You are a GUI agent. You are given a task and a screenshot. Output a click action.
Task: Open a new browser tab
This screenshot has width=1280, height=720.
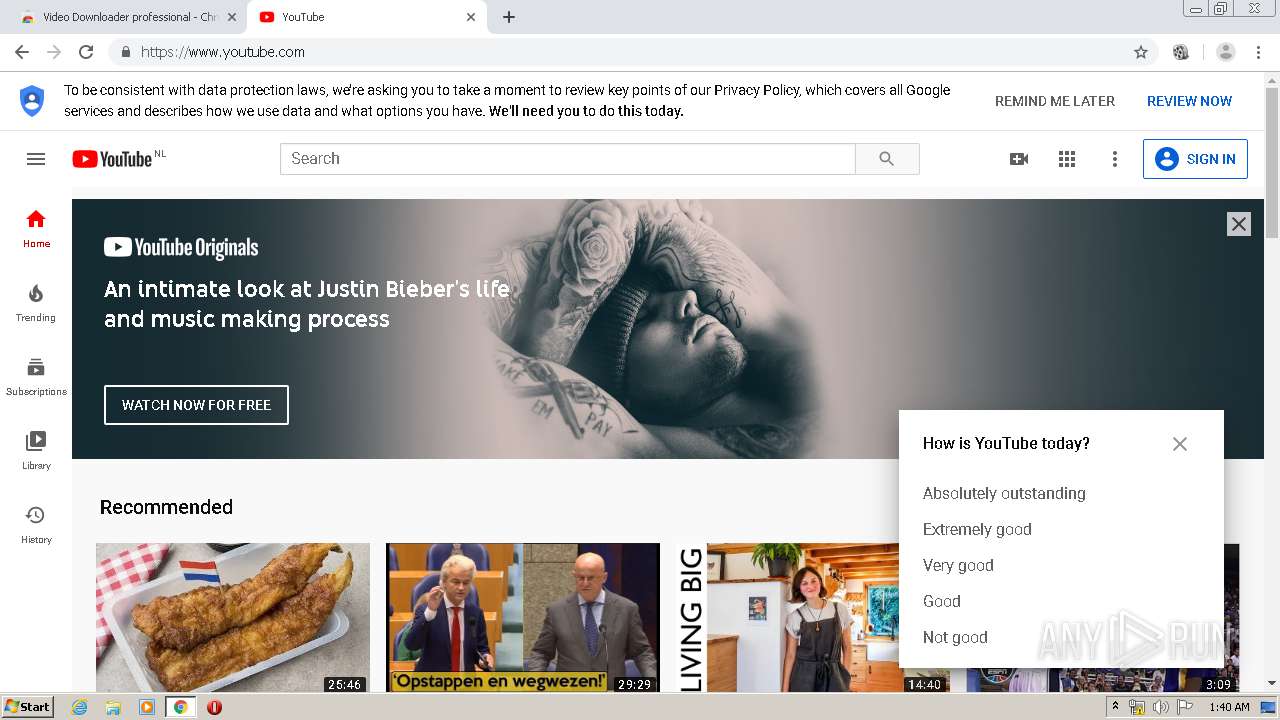[x=509, y=17]
